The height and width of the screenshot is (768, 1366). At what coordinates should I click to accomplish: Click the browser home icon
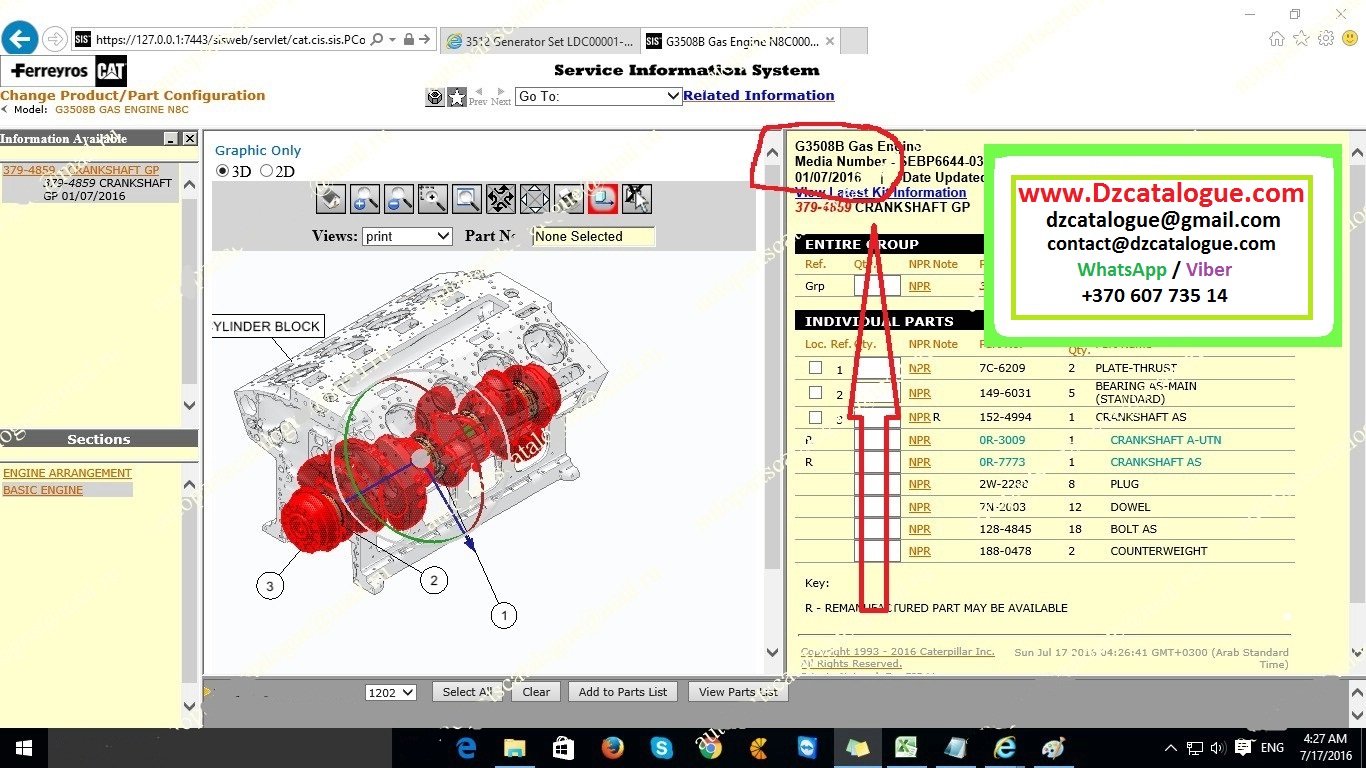pyautogui.click(x=1277, y=38)
